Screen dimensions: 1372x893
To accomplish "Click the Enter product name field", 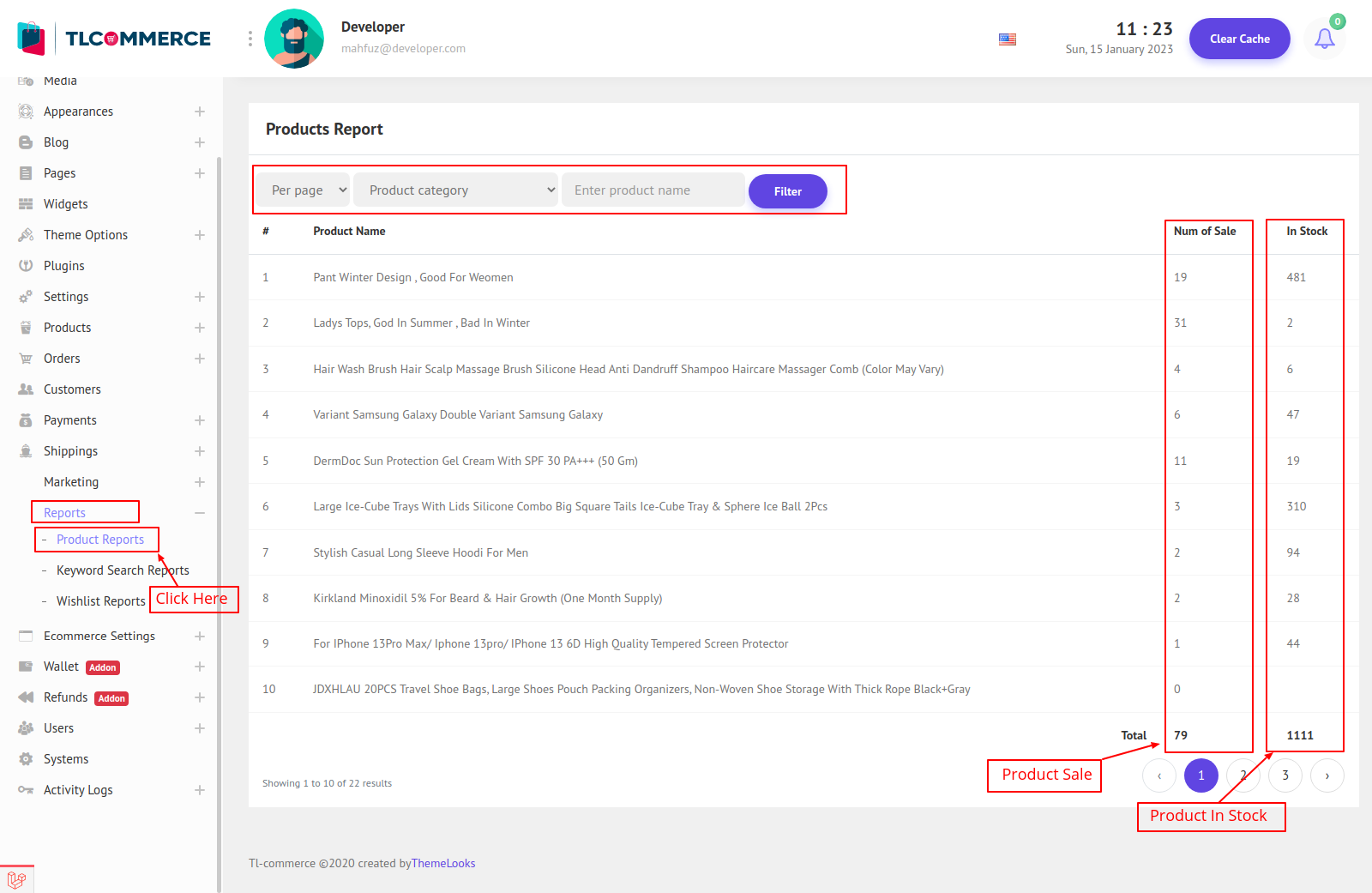I will [x=653, y=190].
